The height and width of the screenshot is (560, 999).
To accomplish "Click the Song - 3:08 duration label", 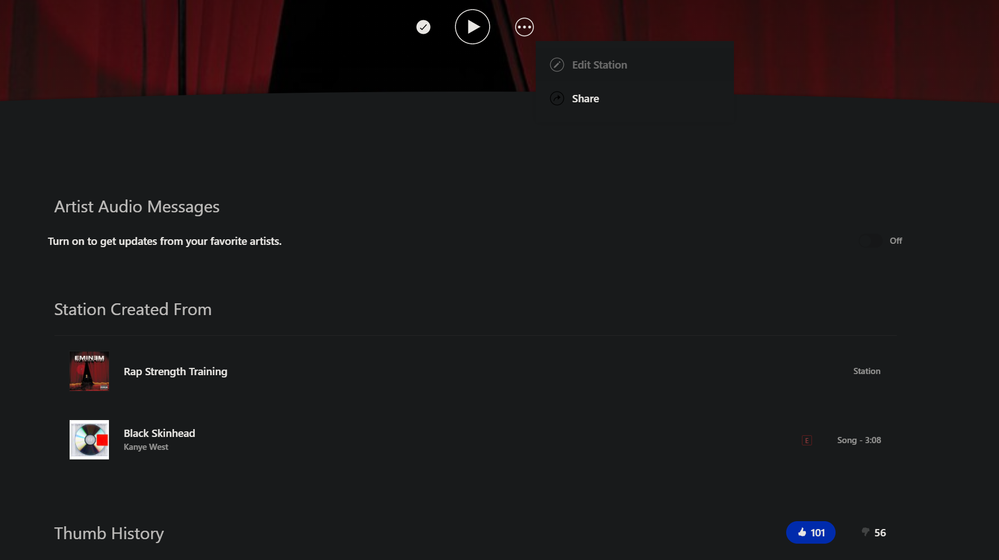I will click(858, 440).
